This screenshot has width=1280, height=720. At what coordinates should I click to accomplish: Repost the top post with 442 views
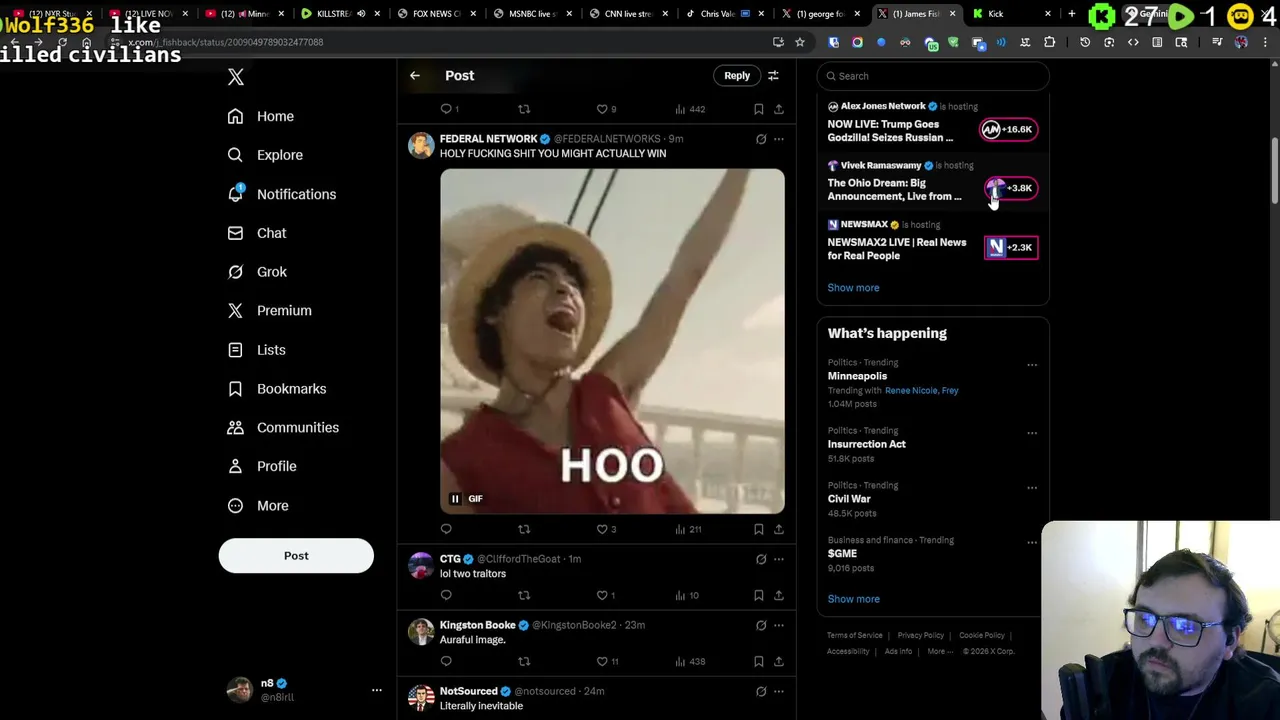[524, 109]
